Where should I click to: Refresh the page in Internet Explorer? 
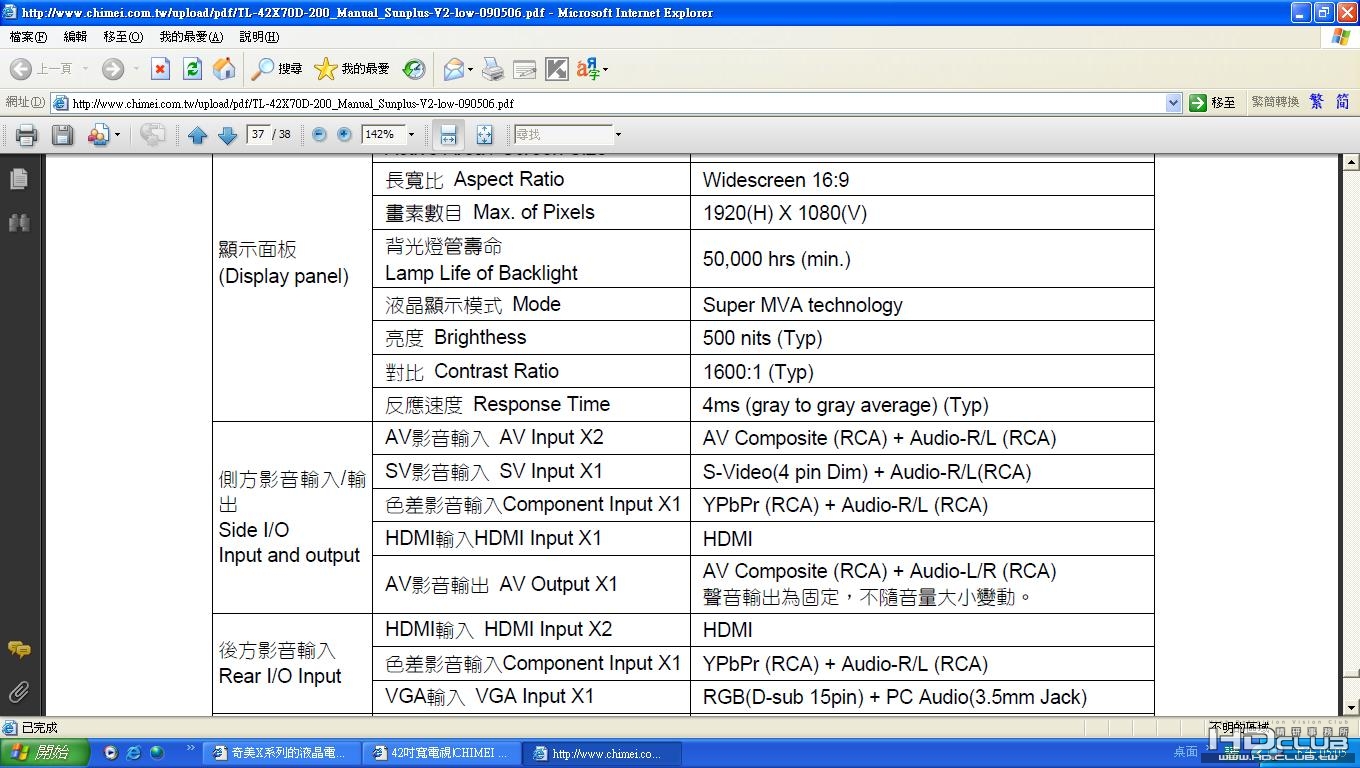pyautogui.click(x=193, y=68)
